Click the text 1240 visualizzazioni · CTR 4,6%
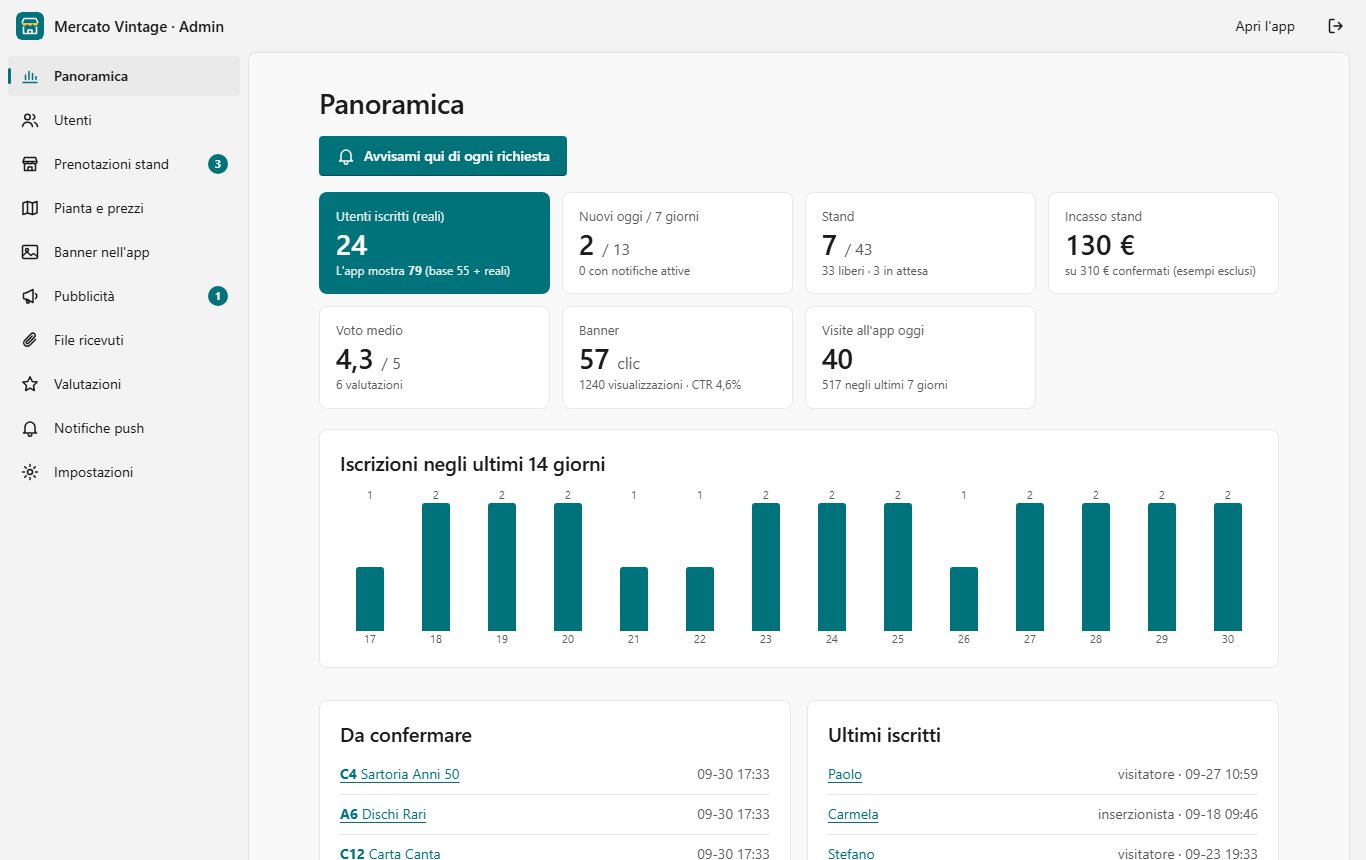 (x=660, y=385)
